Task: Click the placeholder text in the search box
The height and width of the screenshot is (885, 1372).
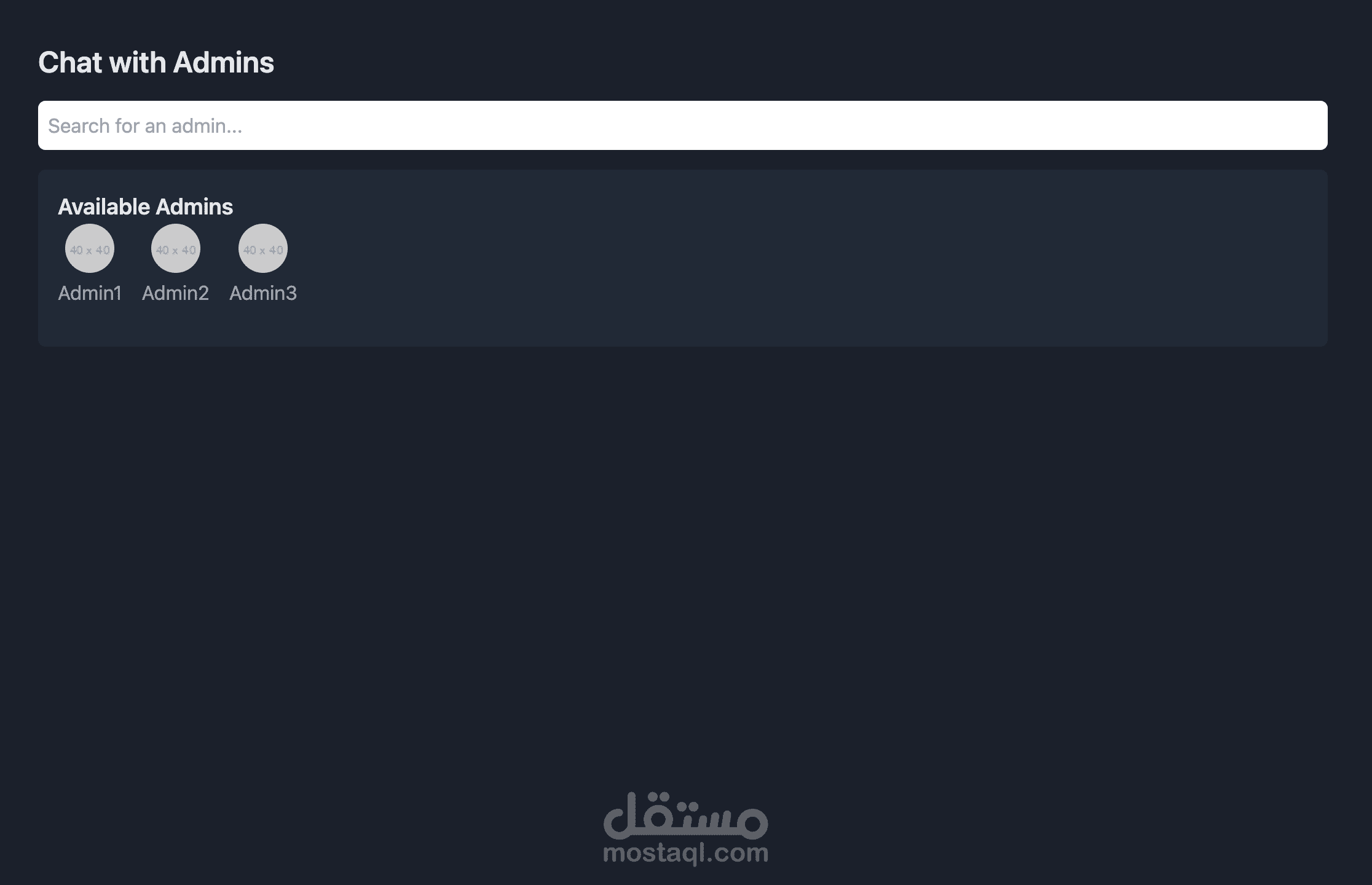Action: coord(145,126)
